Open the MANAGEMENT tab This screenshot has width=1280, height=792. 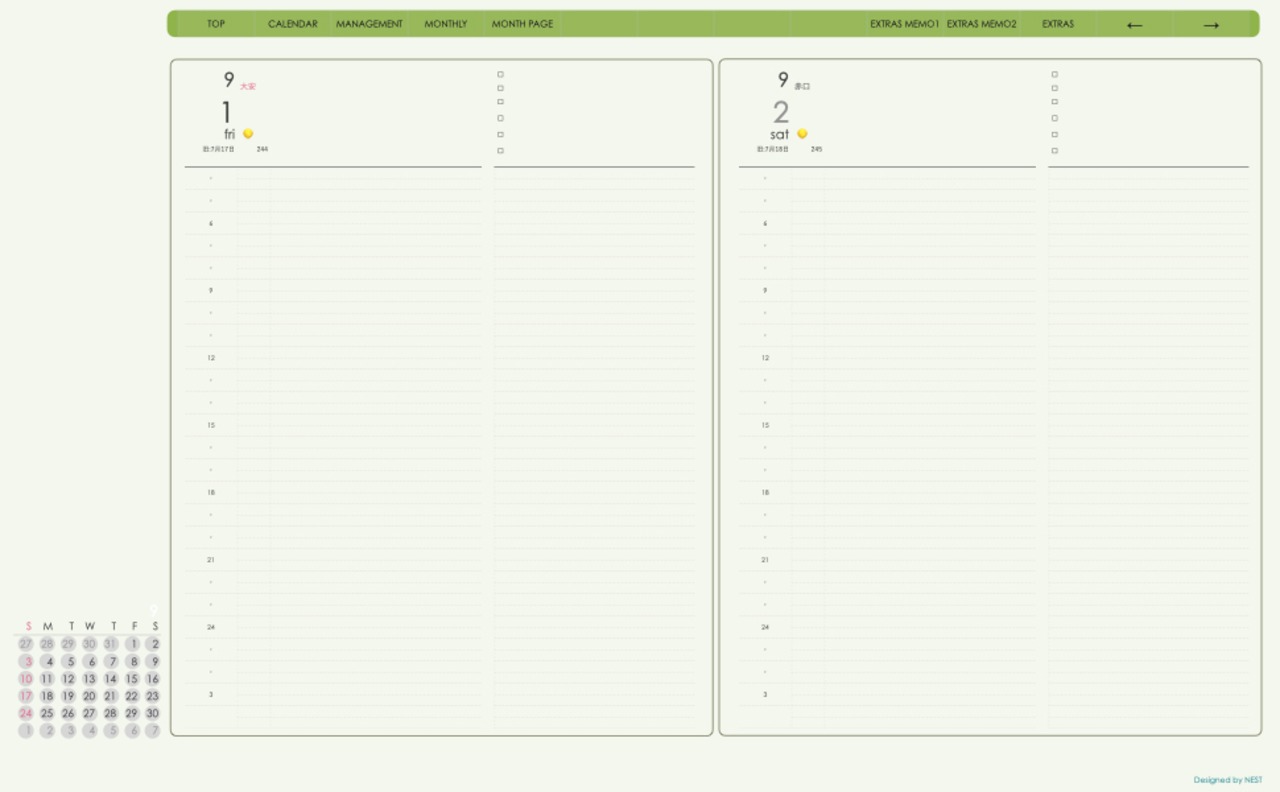(369, 24)
